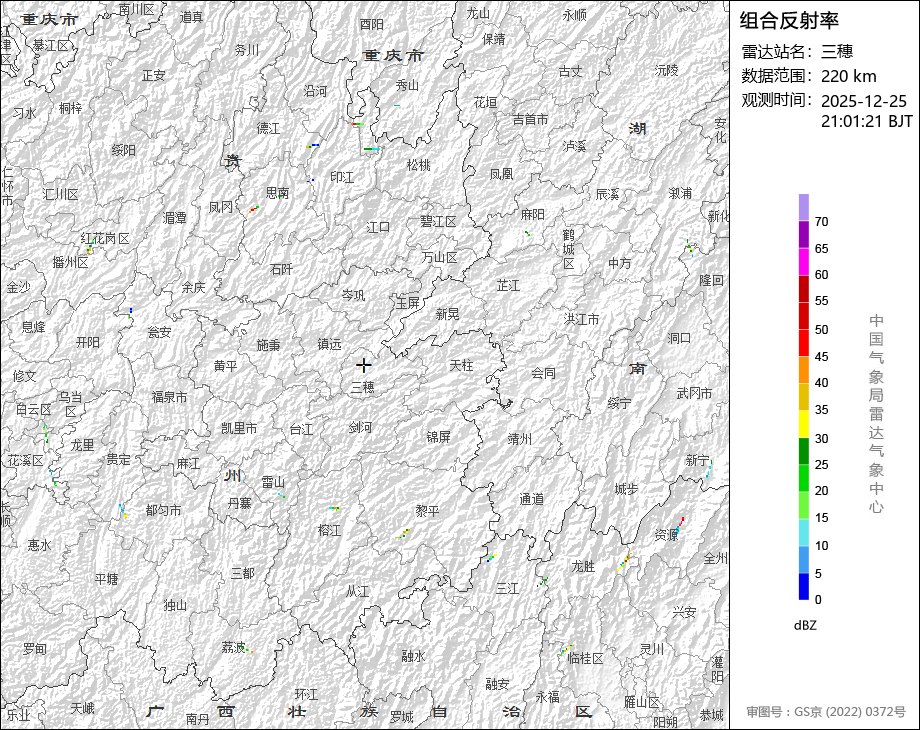The width and height of the screenshot is (920, 730).
Task: Click the 麻阳 map label
Action: point(533,215)
